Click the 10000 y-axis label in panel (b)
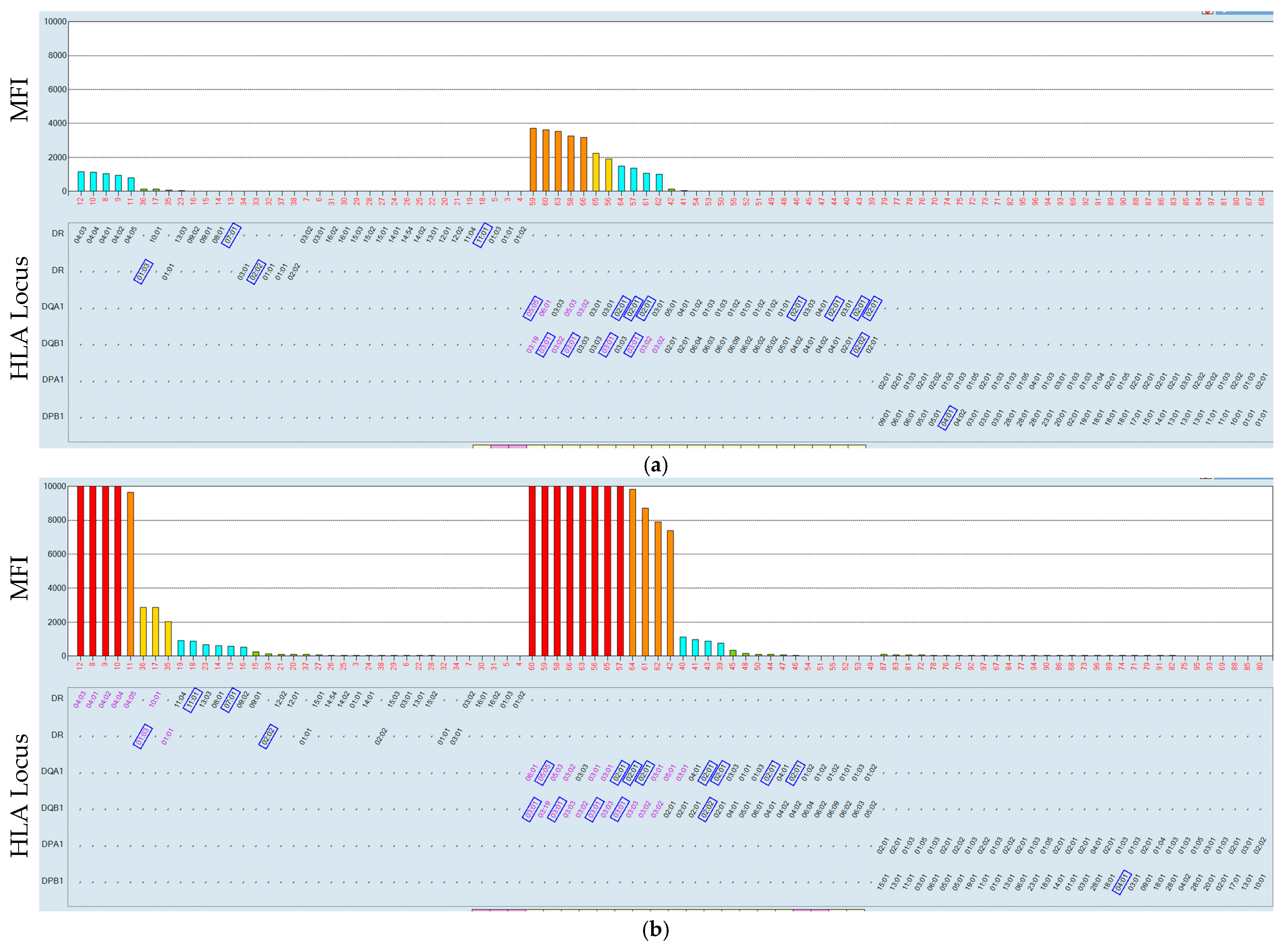The width and height of the screenshot is (1281, 952). [x=55, y=486]
